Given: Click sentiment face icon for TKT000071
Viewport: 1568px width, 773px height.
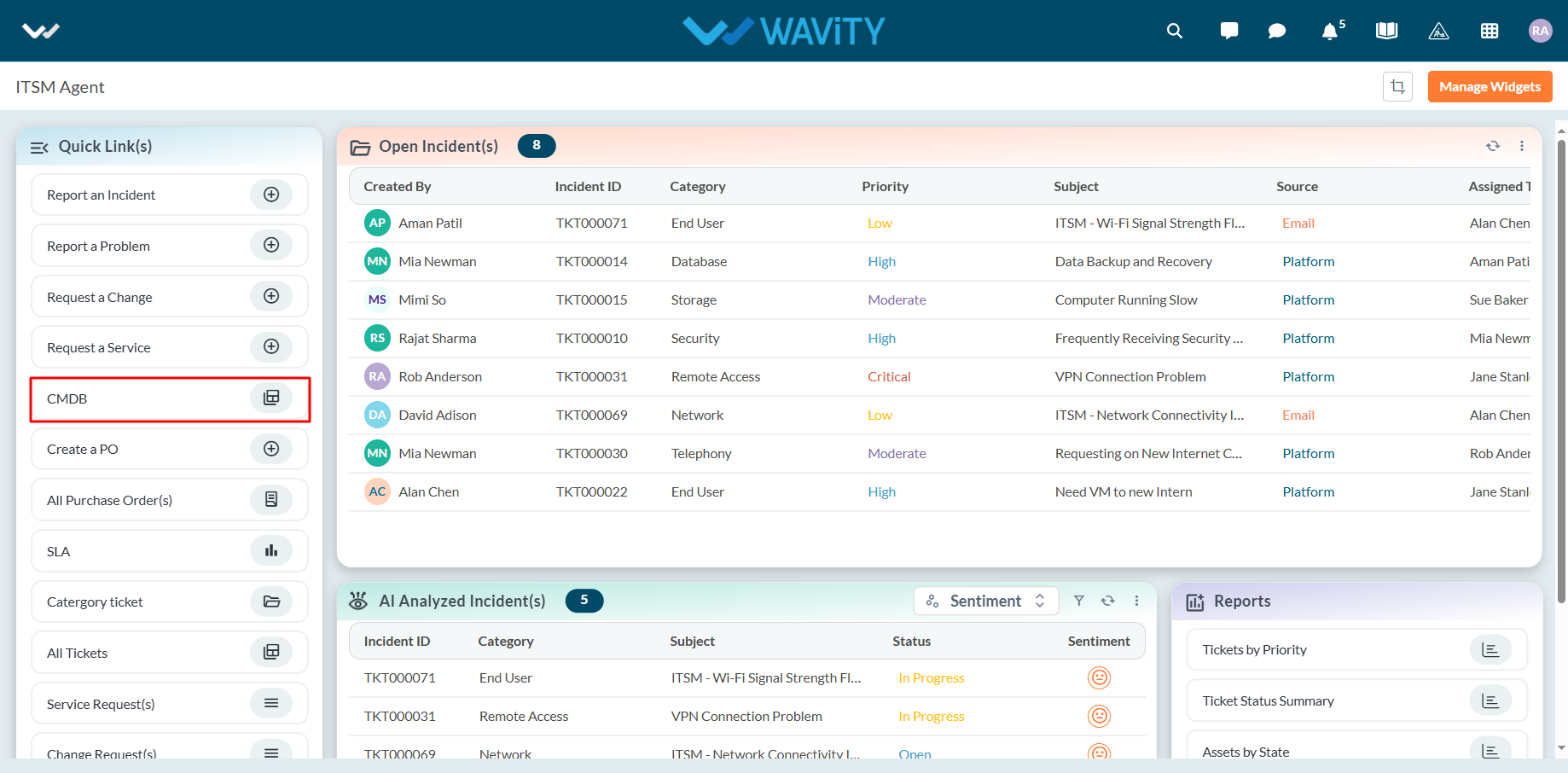Looking at the screenshot, I should click(1099, 677).
